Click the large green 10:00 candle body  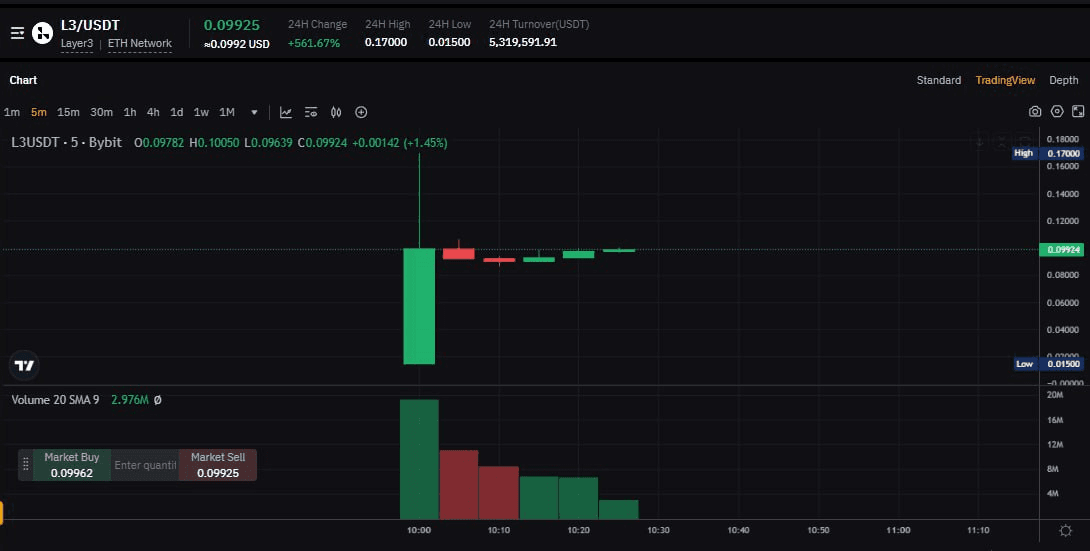click(x=419, y=306)
